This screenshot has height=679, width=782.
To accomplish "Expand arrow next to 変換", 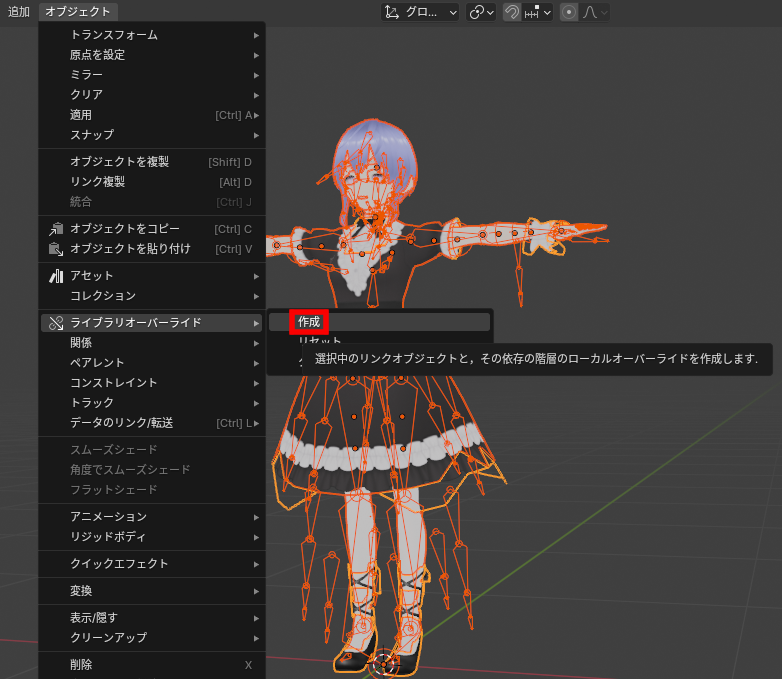I will coord(256,592).
